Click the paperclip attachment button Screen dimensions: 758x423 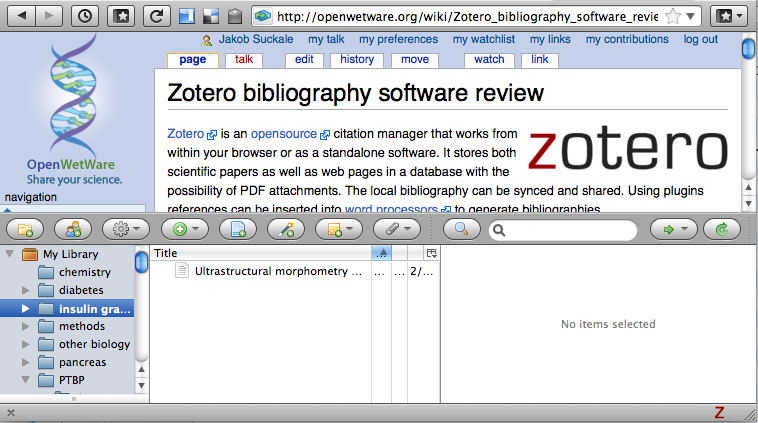tap(396, 230)
